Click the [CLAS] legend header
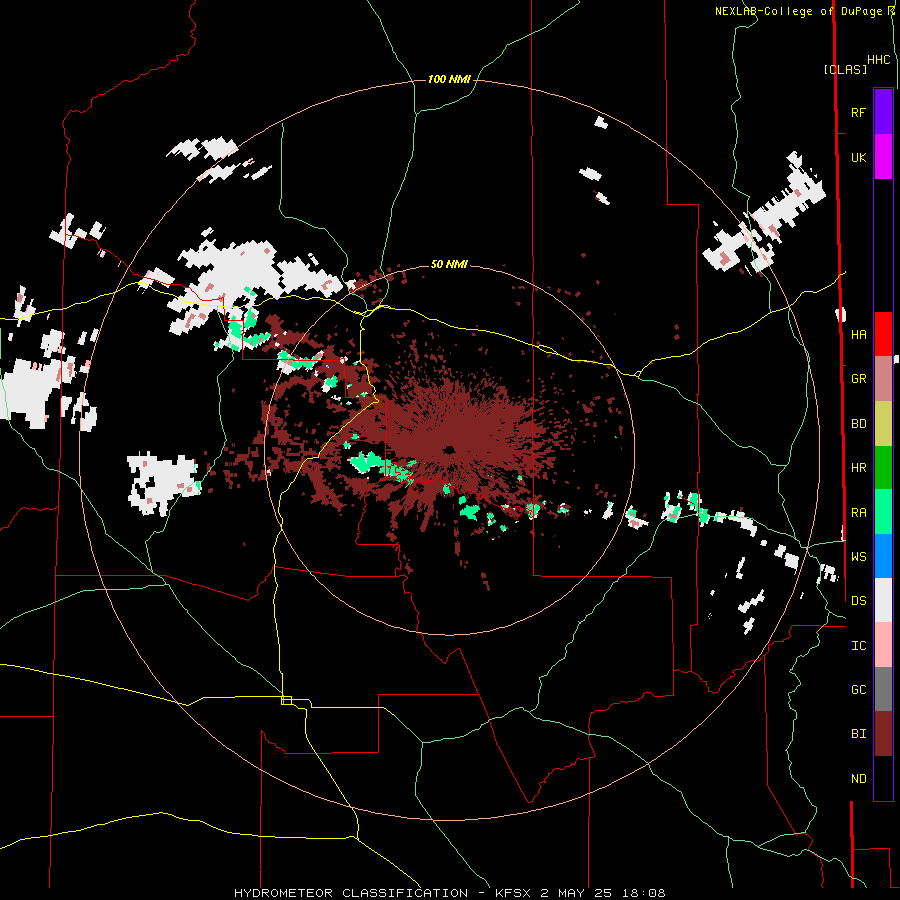The image size is (900, 900). click(845, 69)
